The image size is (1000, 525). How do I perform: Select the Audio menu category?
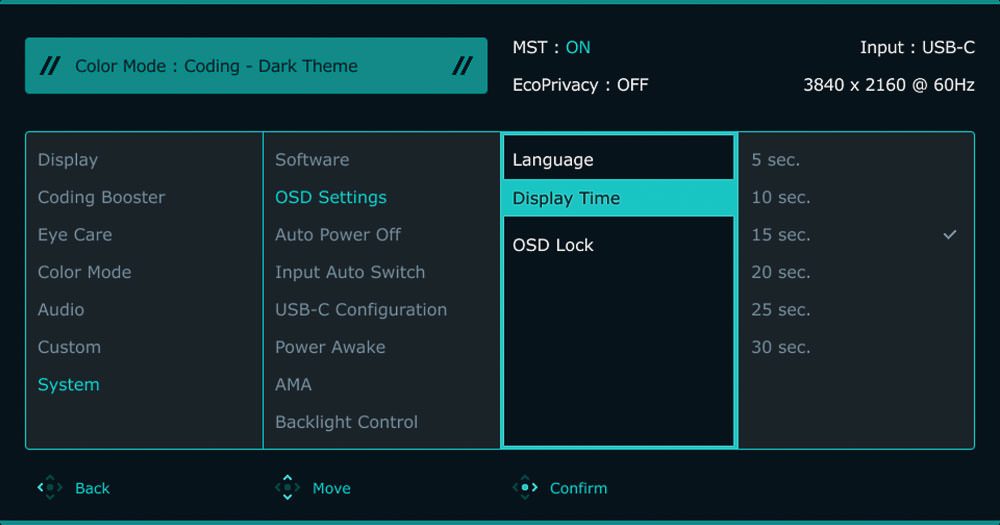click(x=61, y=310)
